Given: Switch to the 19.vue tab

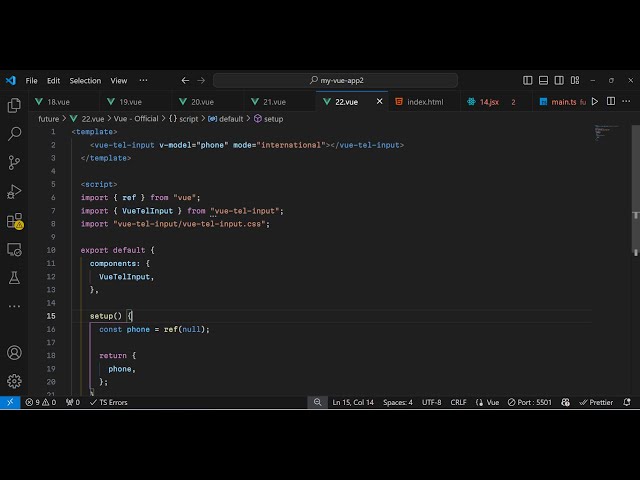Looking at the screenshot, I should [x=130, y=102].
